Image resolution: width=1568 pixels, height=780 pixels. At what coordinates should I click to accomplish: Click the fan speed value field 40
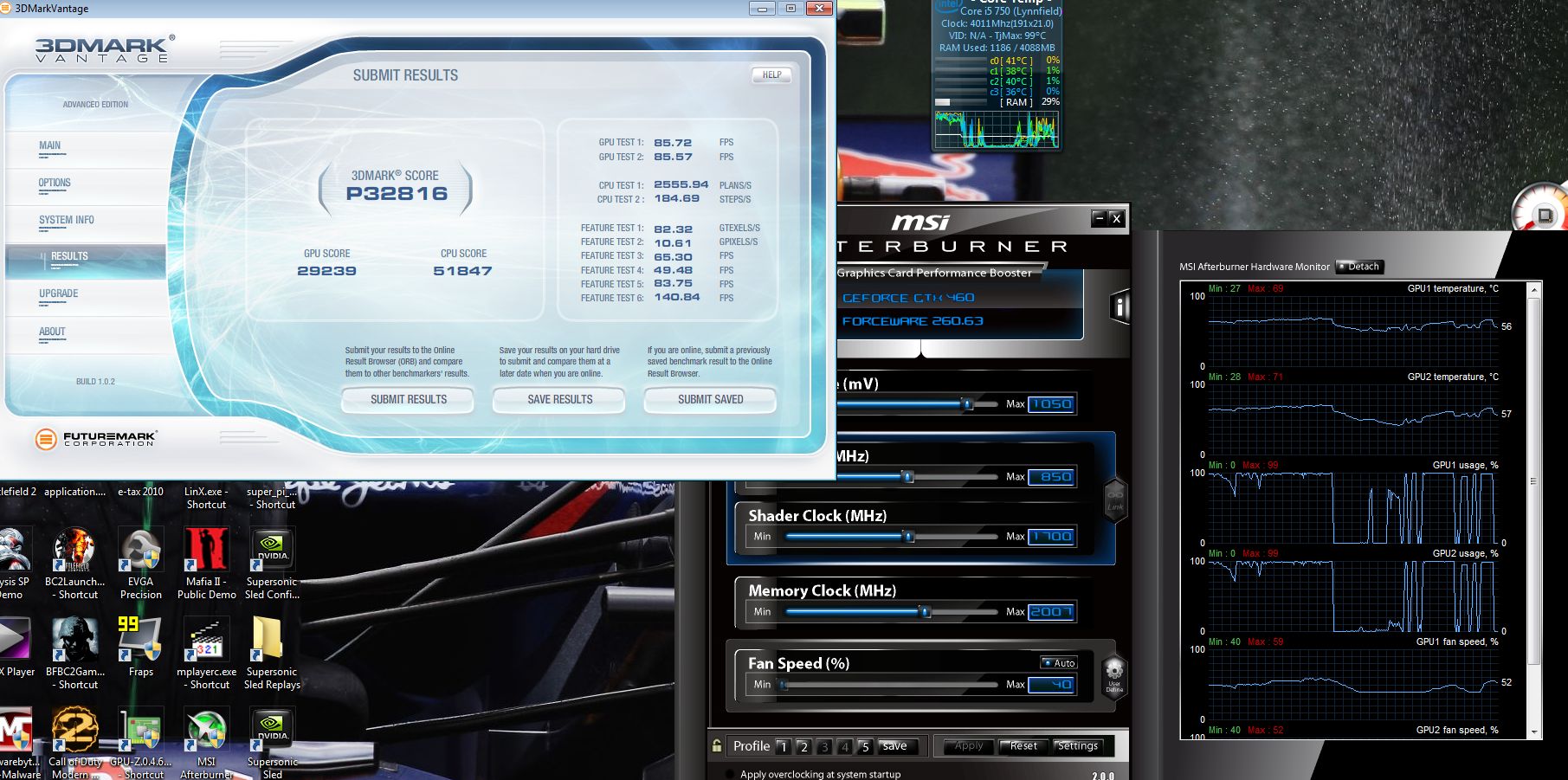click(1051, 685)
